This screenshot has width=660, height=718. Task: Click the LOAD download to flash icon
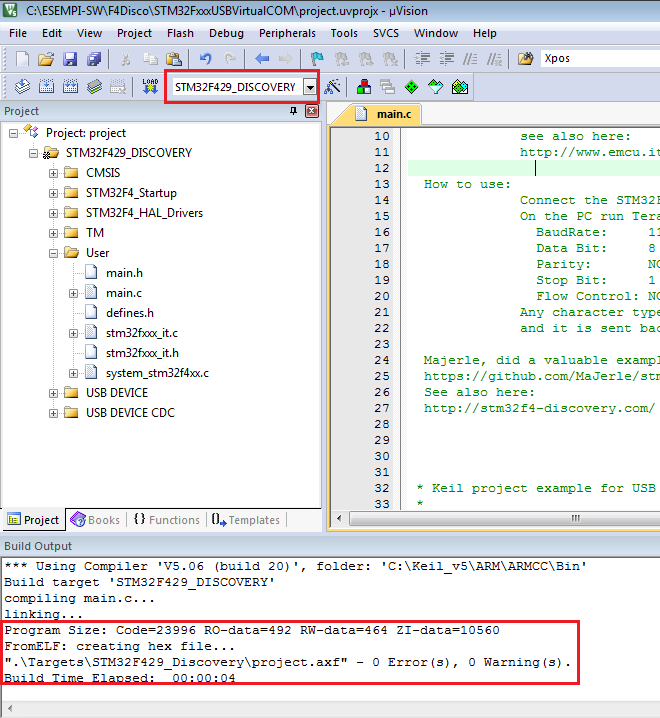(150, 86)
